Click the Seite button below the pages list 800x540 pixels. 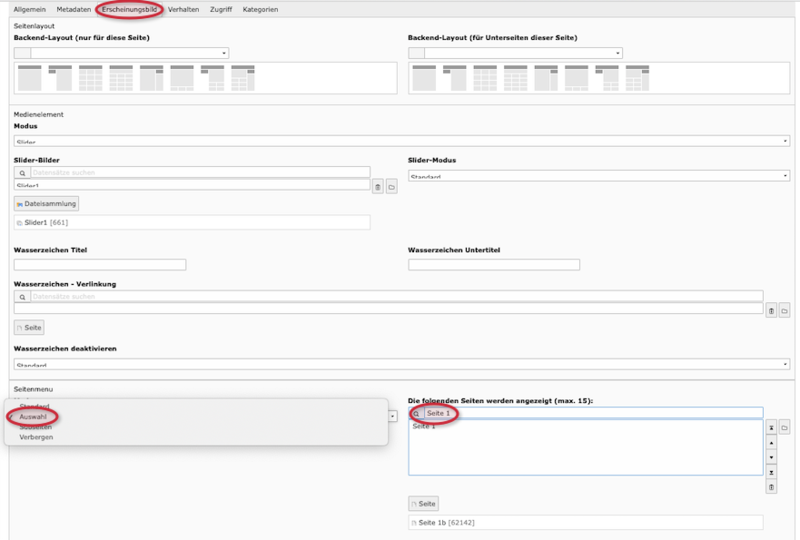click(423, 504)
